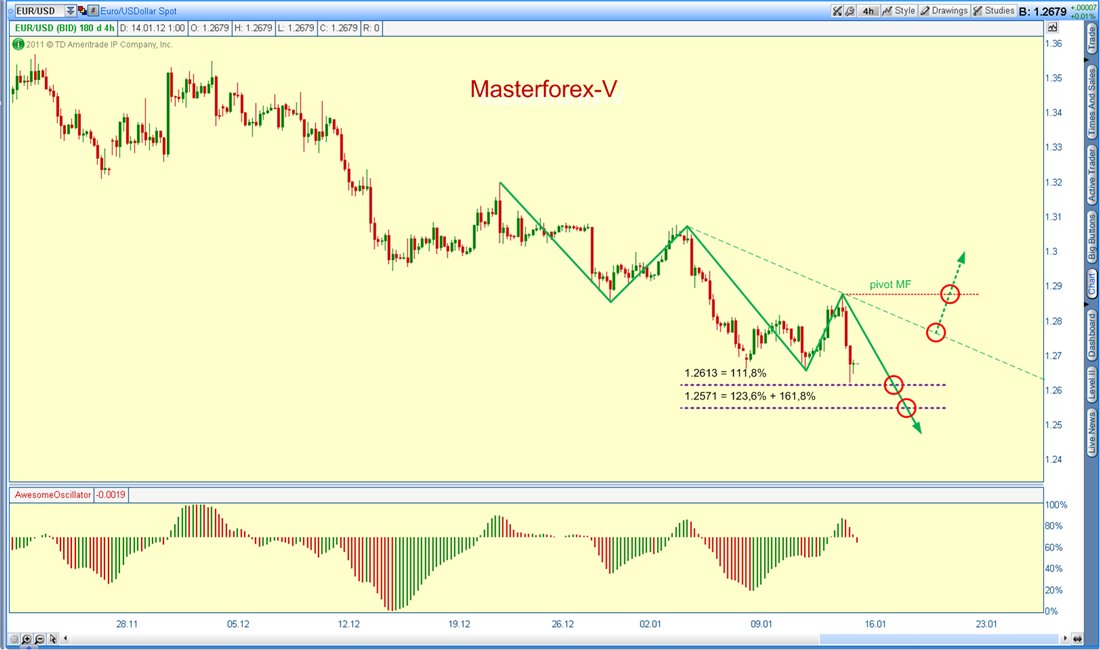Image resolution: width=1100 pixels, height=650 pixels.
Task: Click the EUR/USD (BID) 180 d 4h label
Action: tap(64, 28)
